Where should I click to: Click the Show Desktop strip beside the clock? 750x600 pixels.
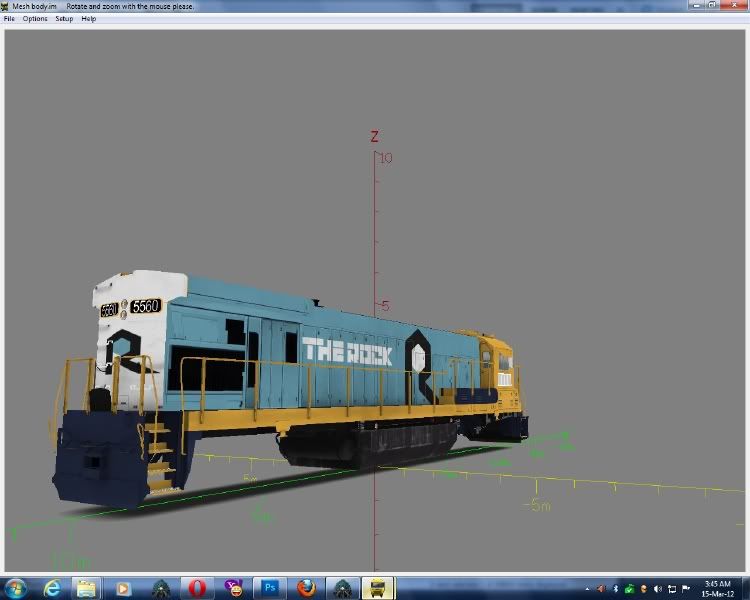746,589
